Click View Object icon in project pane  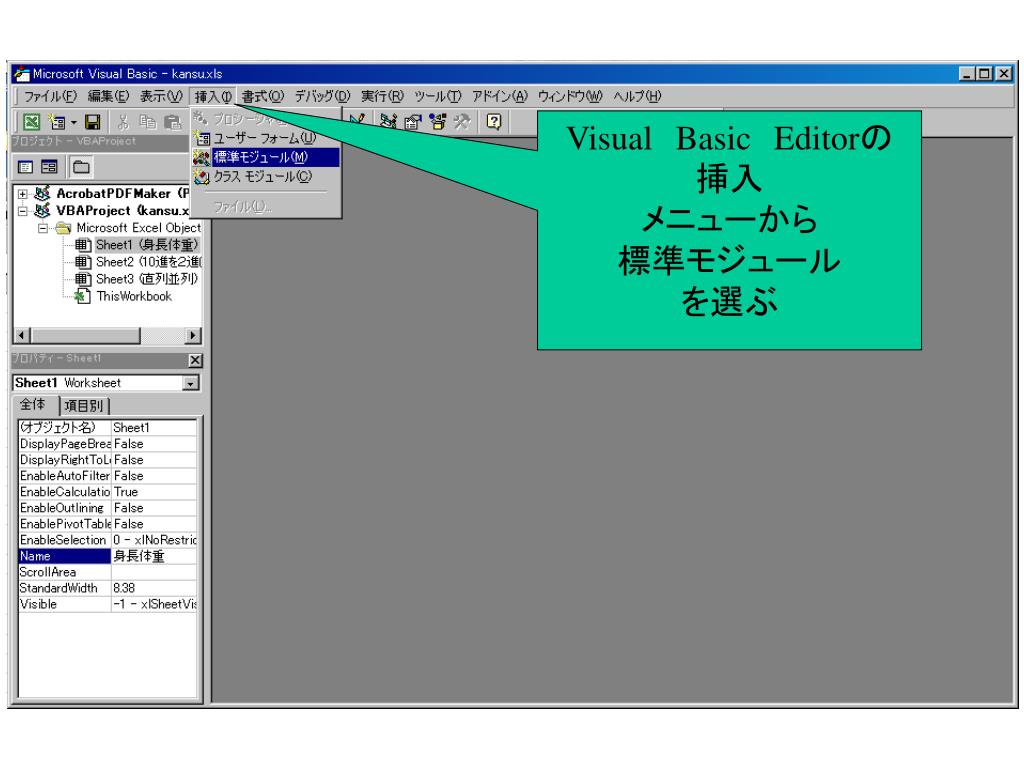(x=50, y=167)
